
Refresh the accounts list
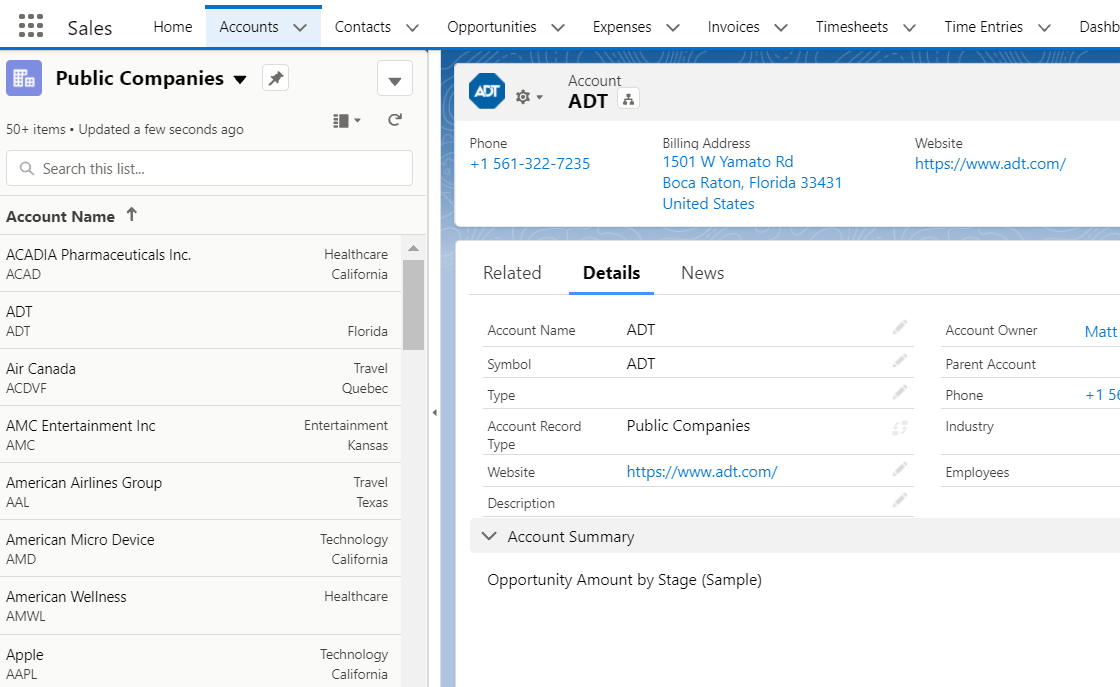(395, 120)
